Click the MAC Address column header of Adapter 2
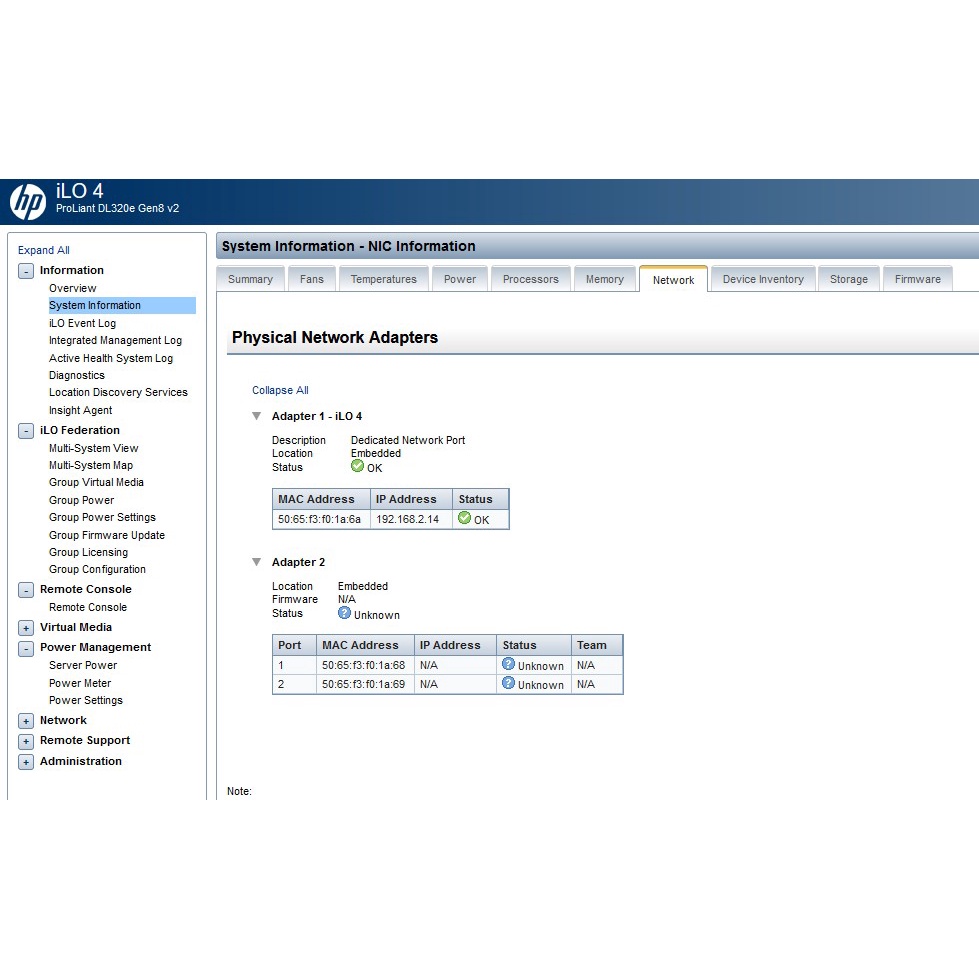 click(360, 645)
